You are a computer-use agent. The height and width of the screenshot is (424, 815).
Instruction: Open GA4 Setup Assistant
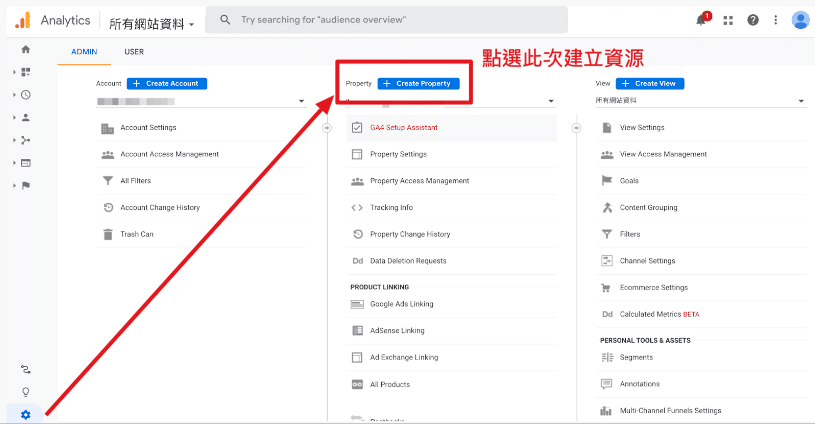[403, 128]
